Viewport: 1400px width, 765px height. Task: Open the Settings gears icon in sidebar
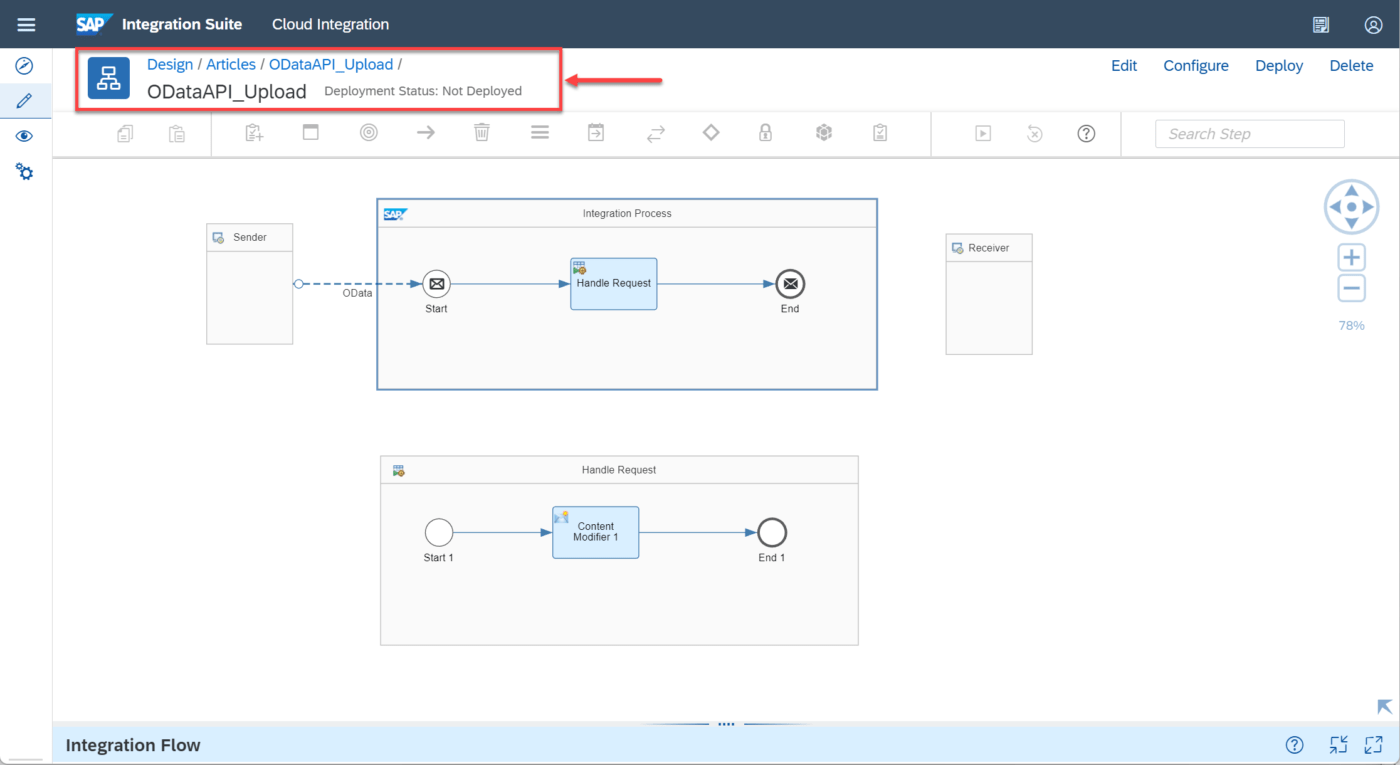pos(25,171)
